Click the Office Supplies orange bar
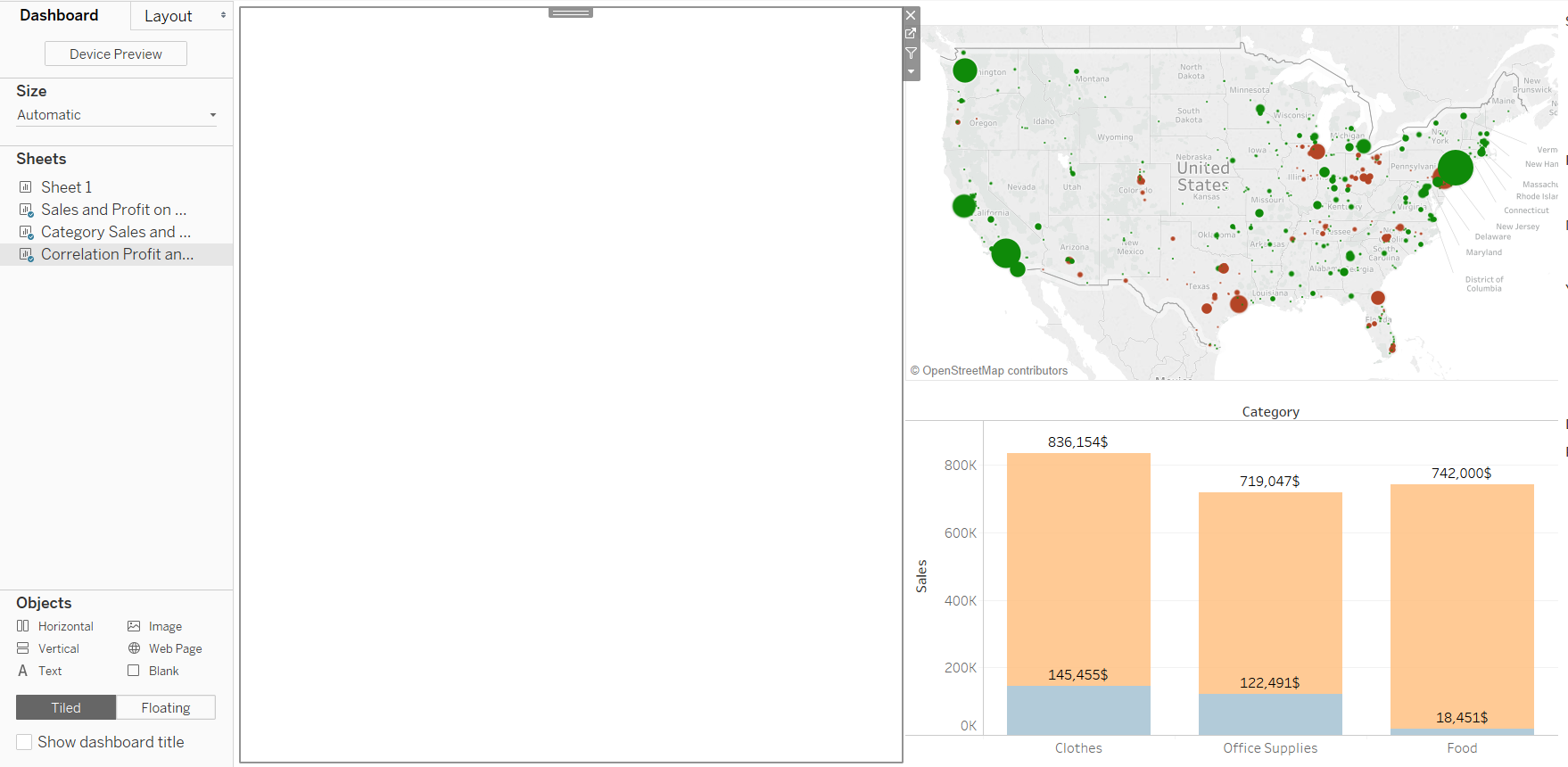 1270,593
